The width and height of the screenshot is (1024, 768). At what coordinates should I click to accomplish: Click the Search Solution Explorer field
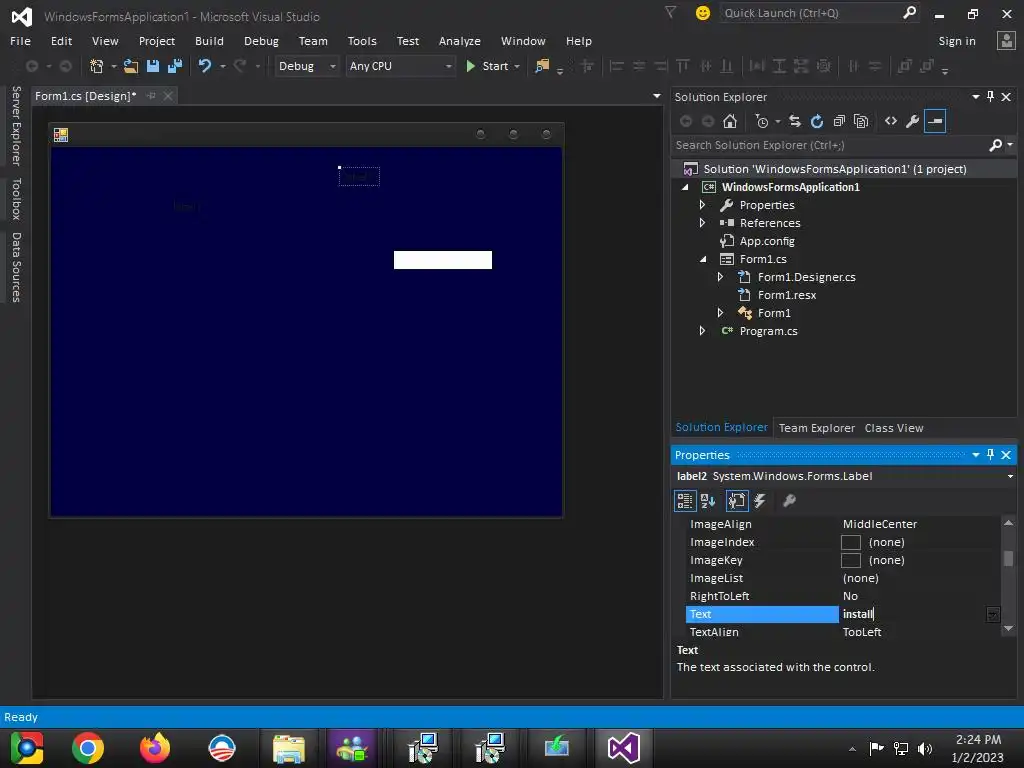[x=831, y=145]
